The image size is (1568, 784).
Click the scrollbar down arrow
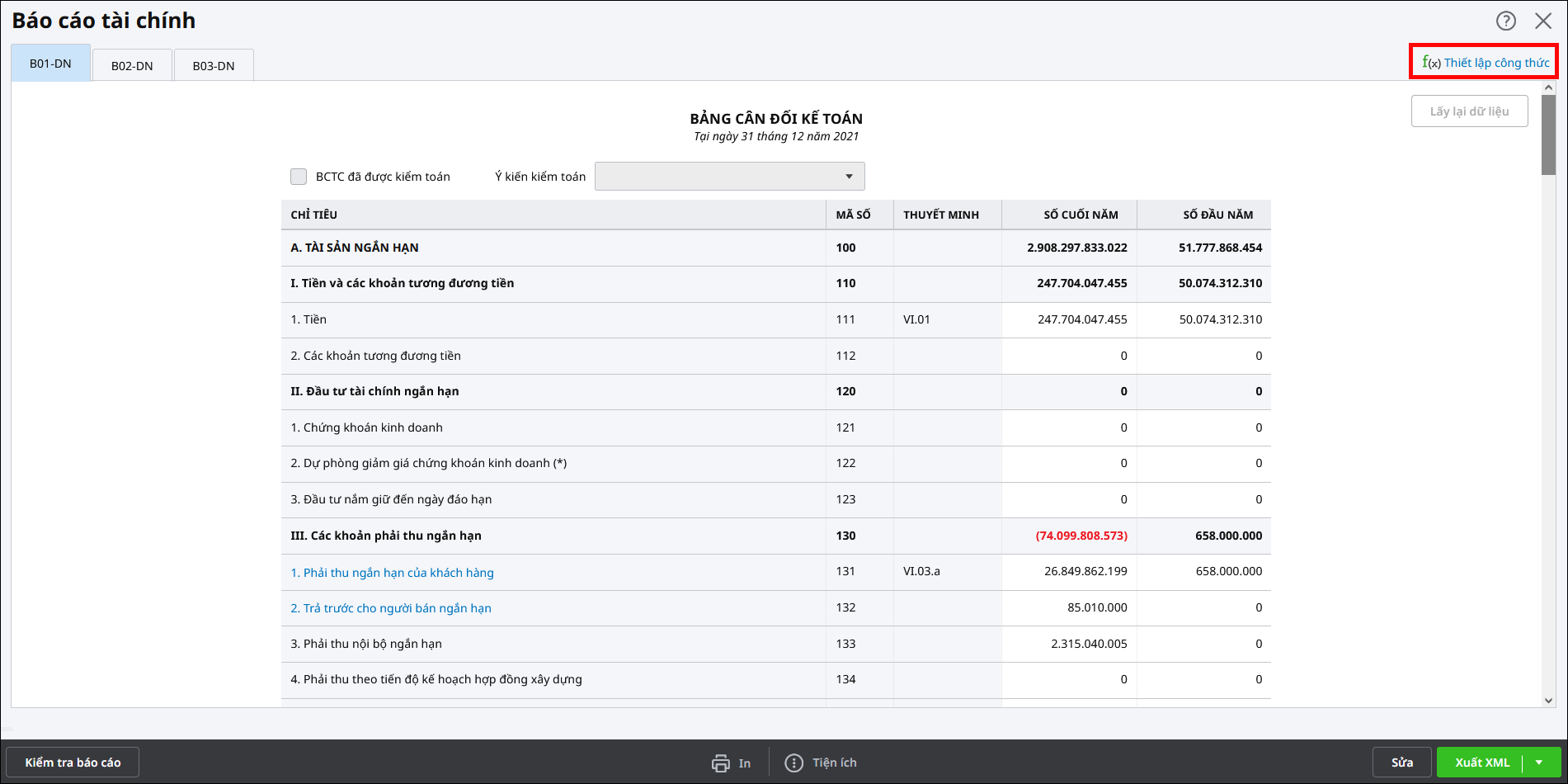[1548, 700]
